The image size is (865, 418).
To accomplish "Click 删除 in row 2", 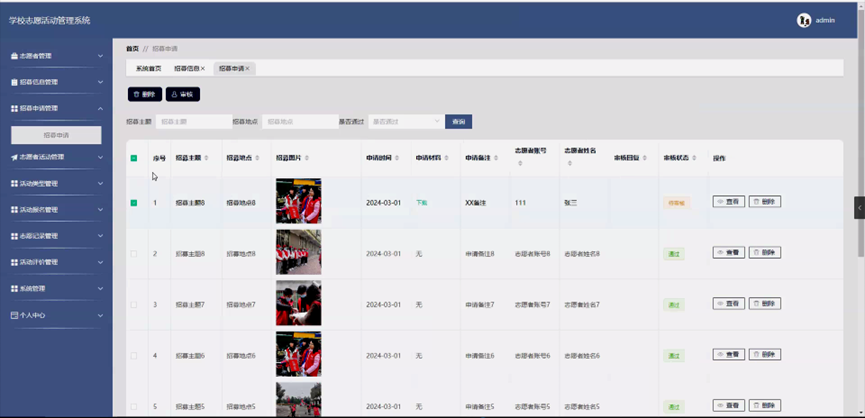I will click(765, 253).
